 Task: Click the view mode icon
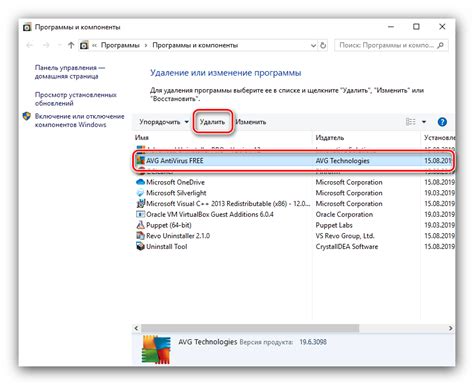tap(411, 122)
